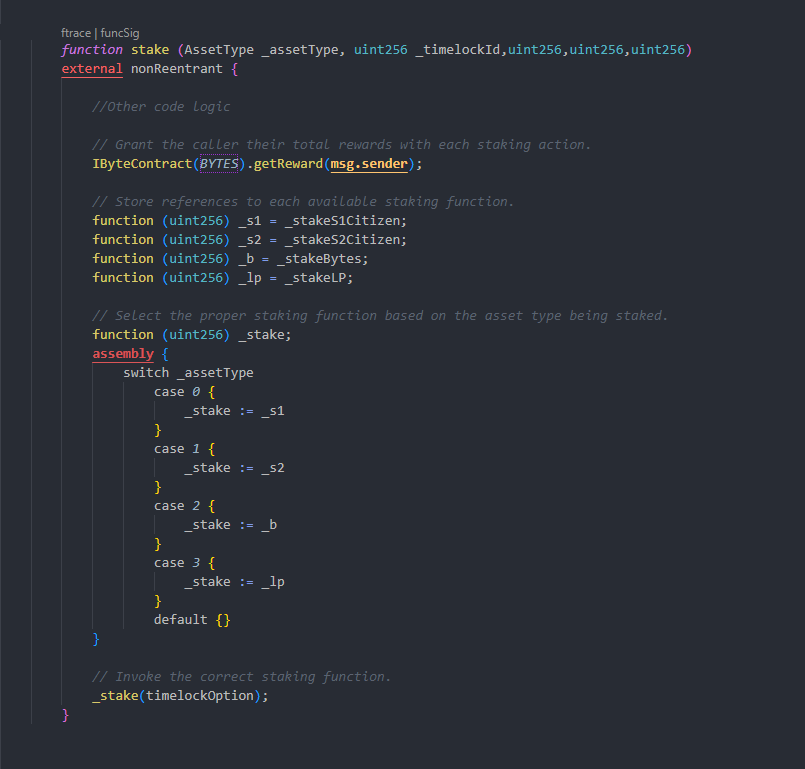The height and width of the screenshot is (769, 805).
Task: Click the getReward method call
Action: click(288, 164)
